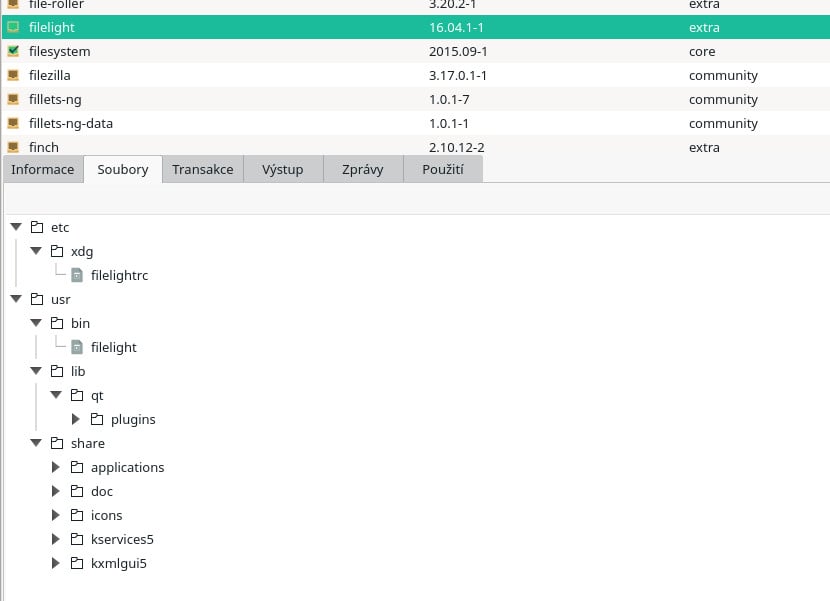Click the package icon beside file-roller
The image size is (830, 601).
[14, 5]
